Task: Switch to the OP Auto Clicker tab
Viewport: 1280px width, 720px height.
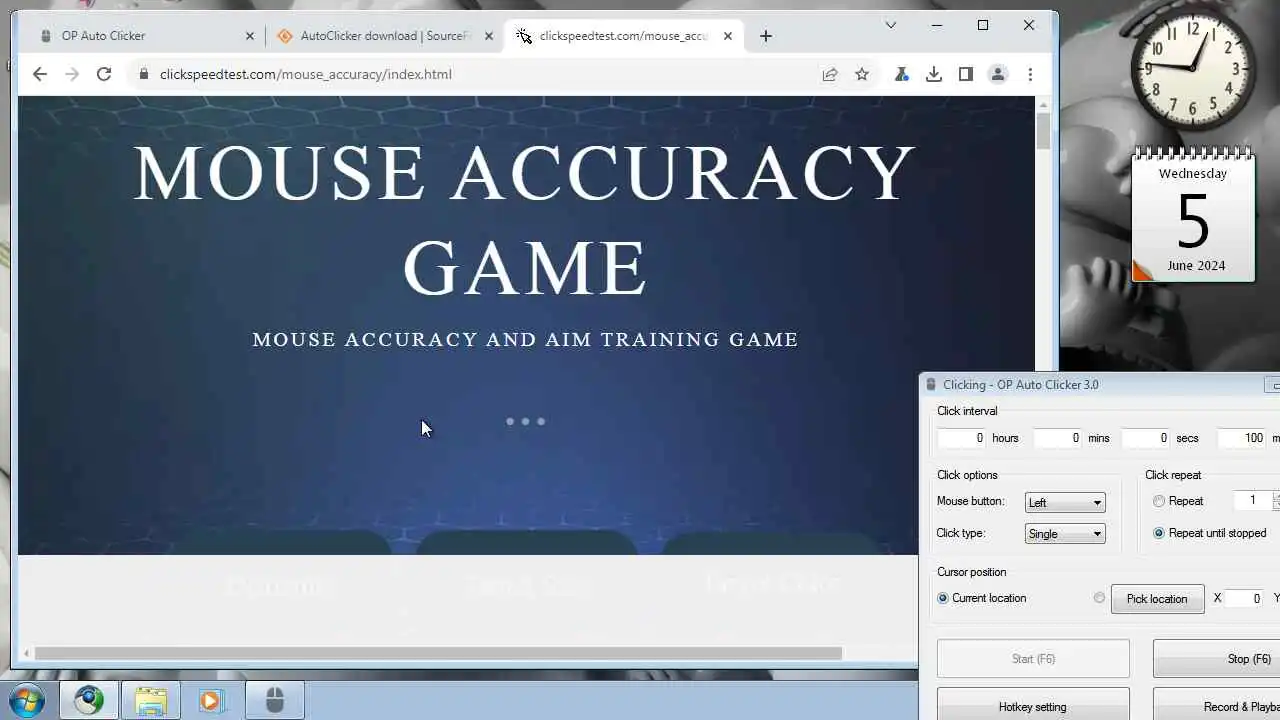Action: tap(145, 36)
